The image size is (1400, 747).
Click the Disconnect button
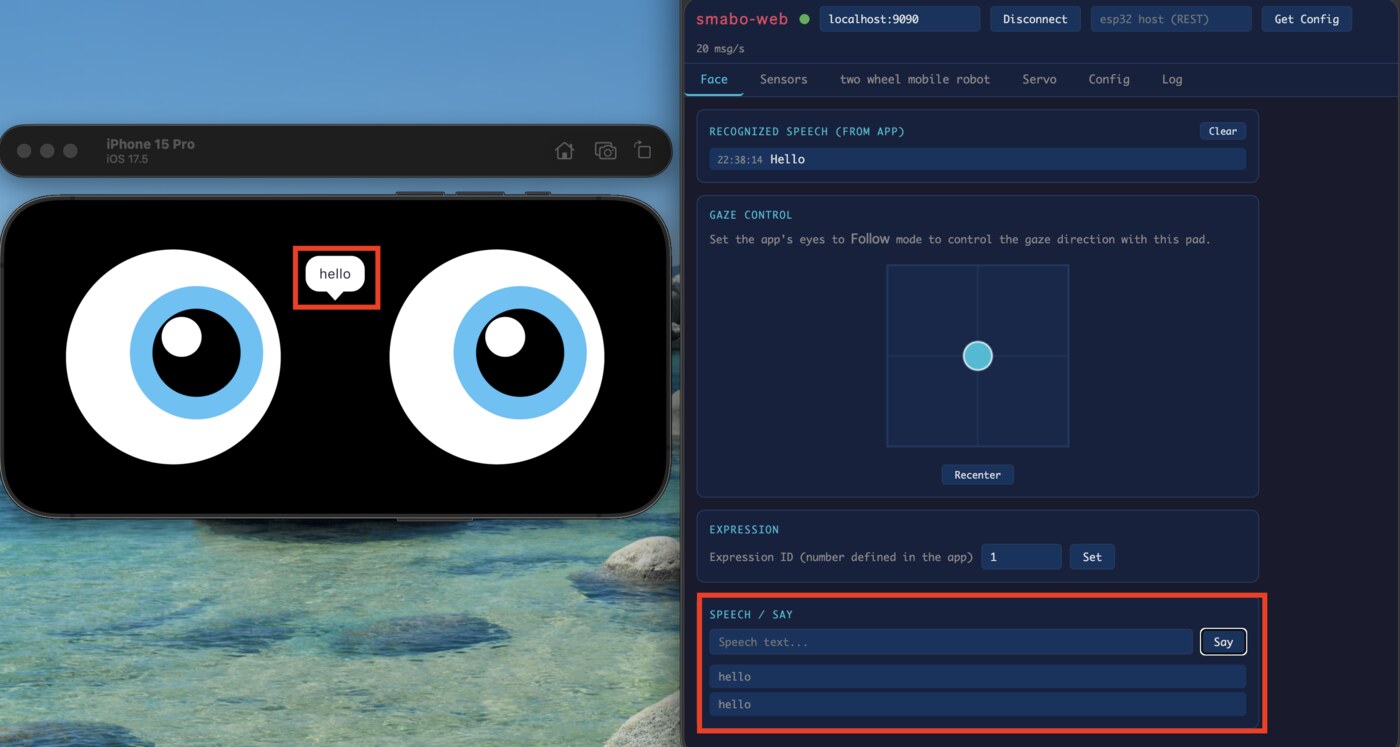click(1035, 19)
